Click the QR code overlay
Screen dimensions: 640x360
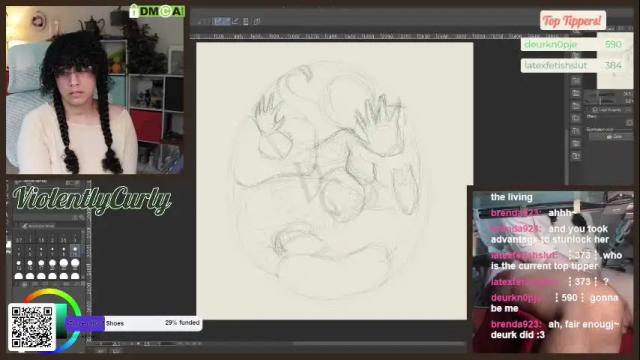[x=32, y=327]
